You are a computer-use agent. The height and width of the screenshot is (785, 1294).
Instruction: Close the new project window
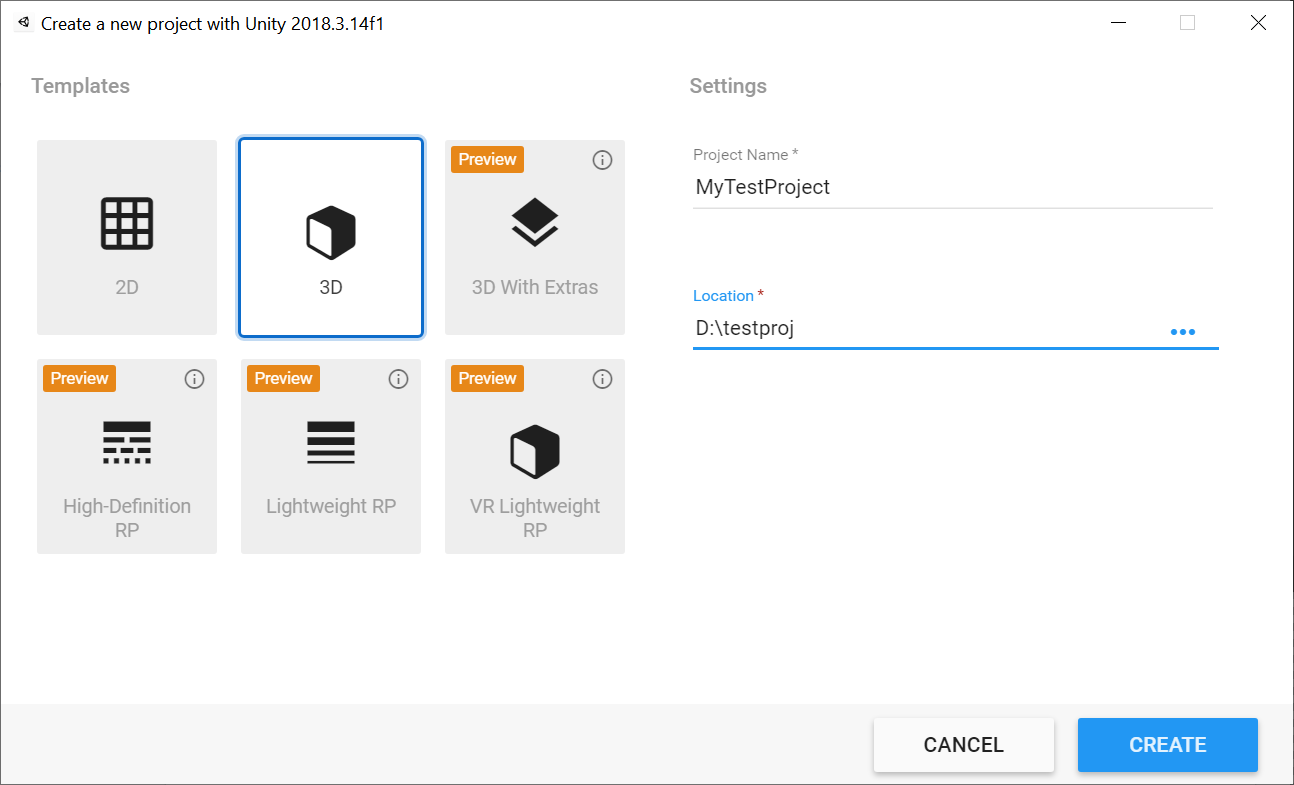[1258, 22]
